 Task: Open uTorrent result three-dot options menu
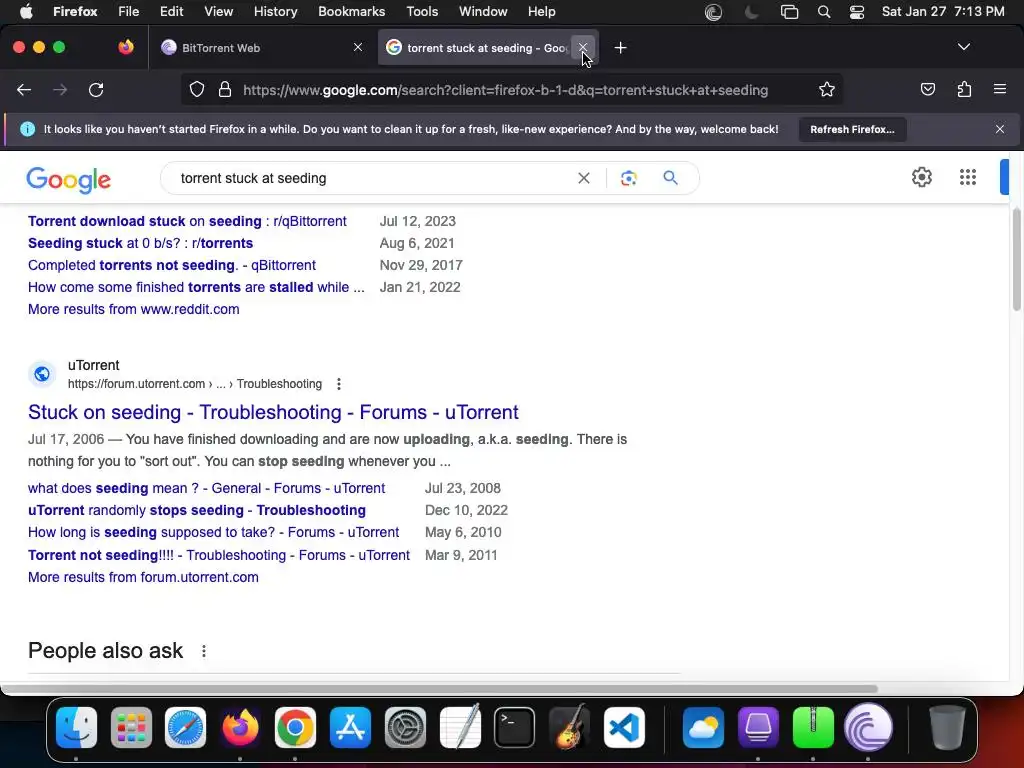click(x=338, y=384)
